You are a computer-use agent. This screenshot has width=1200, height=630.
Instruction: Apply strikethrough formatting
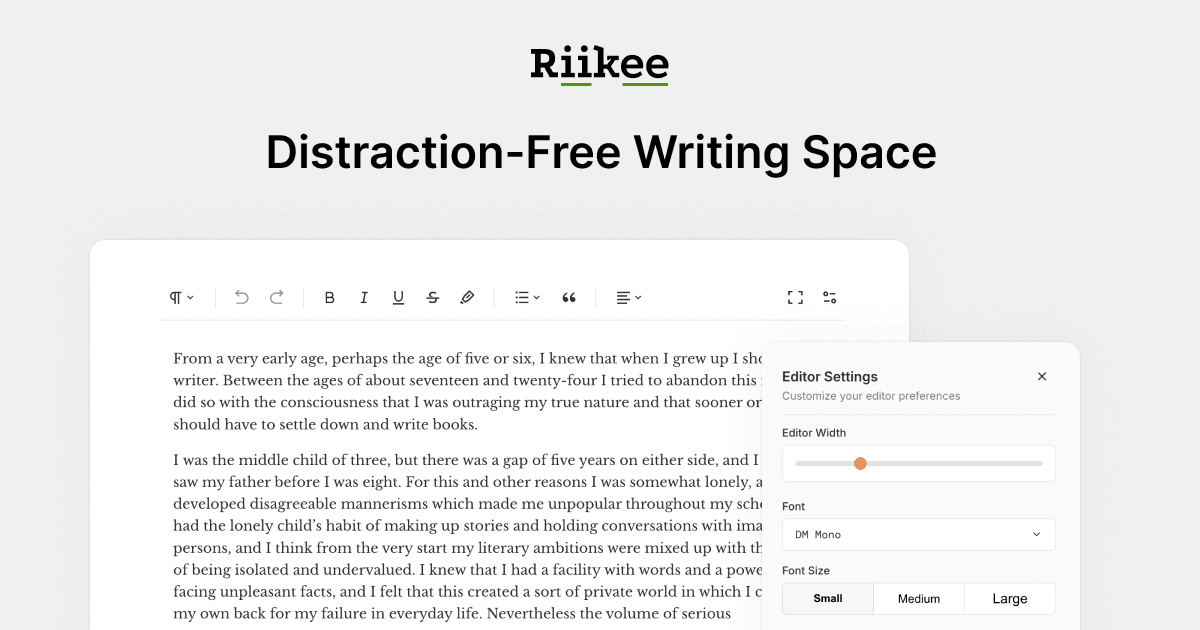pos(432,297)
